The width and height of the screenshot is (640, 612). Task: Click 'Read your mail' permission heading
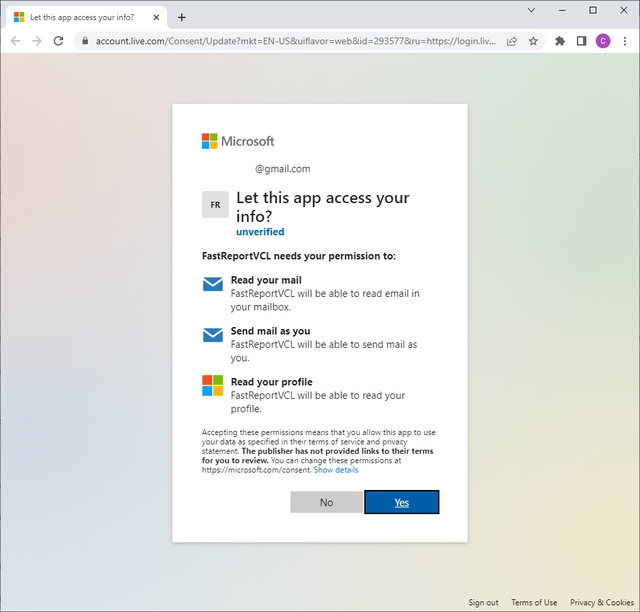[266, 280]
